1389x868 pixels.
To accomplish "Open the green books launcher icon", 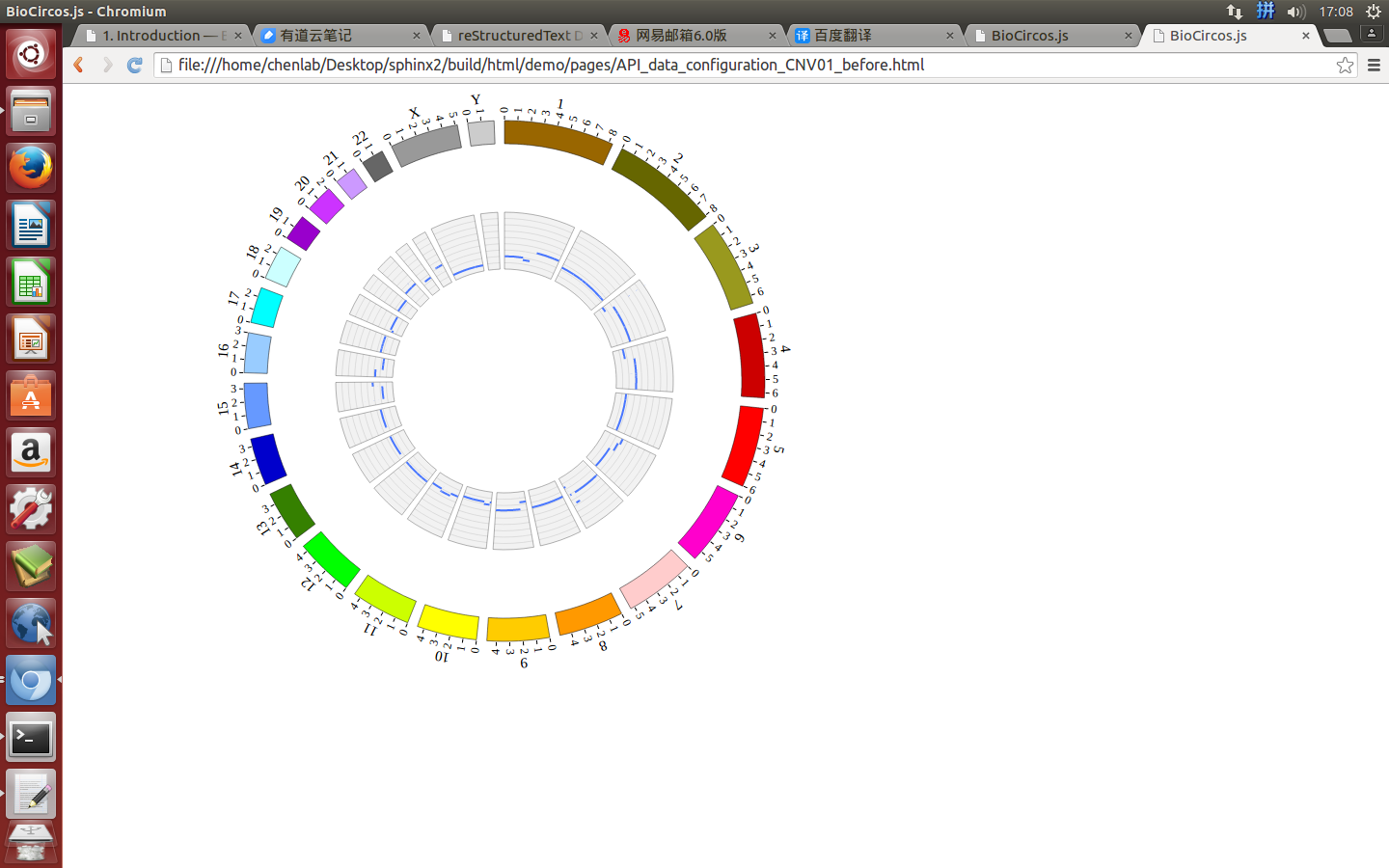I will [x=31, y=566].
